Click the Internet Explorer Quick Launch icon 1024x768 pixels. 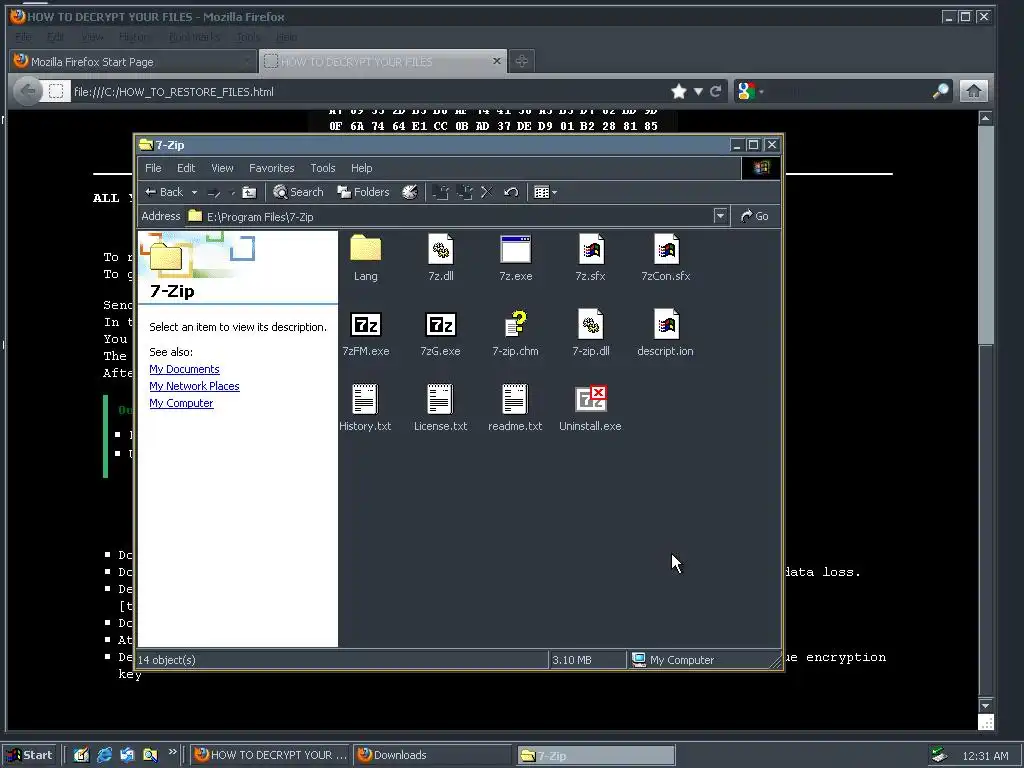[x=104, y=755]
